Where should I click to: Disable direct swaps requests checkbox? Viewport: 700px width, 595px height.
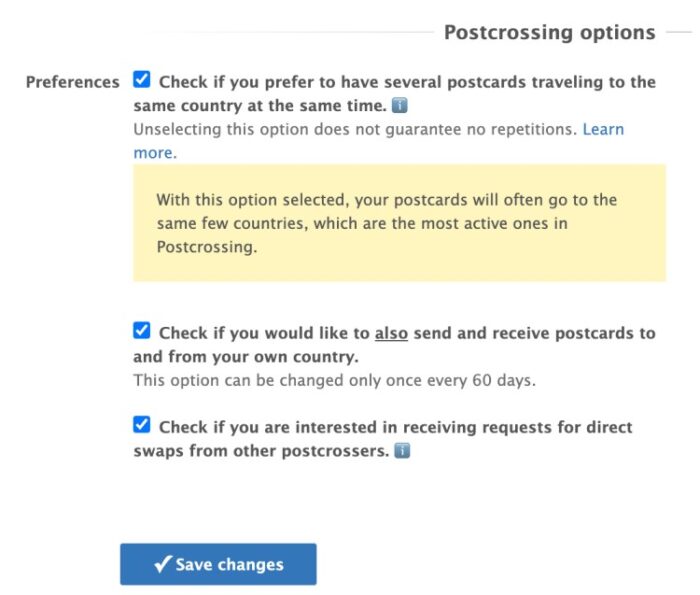click(x=142, y=424)
